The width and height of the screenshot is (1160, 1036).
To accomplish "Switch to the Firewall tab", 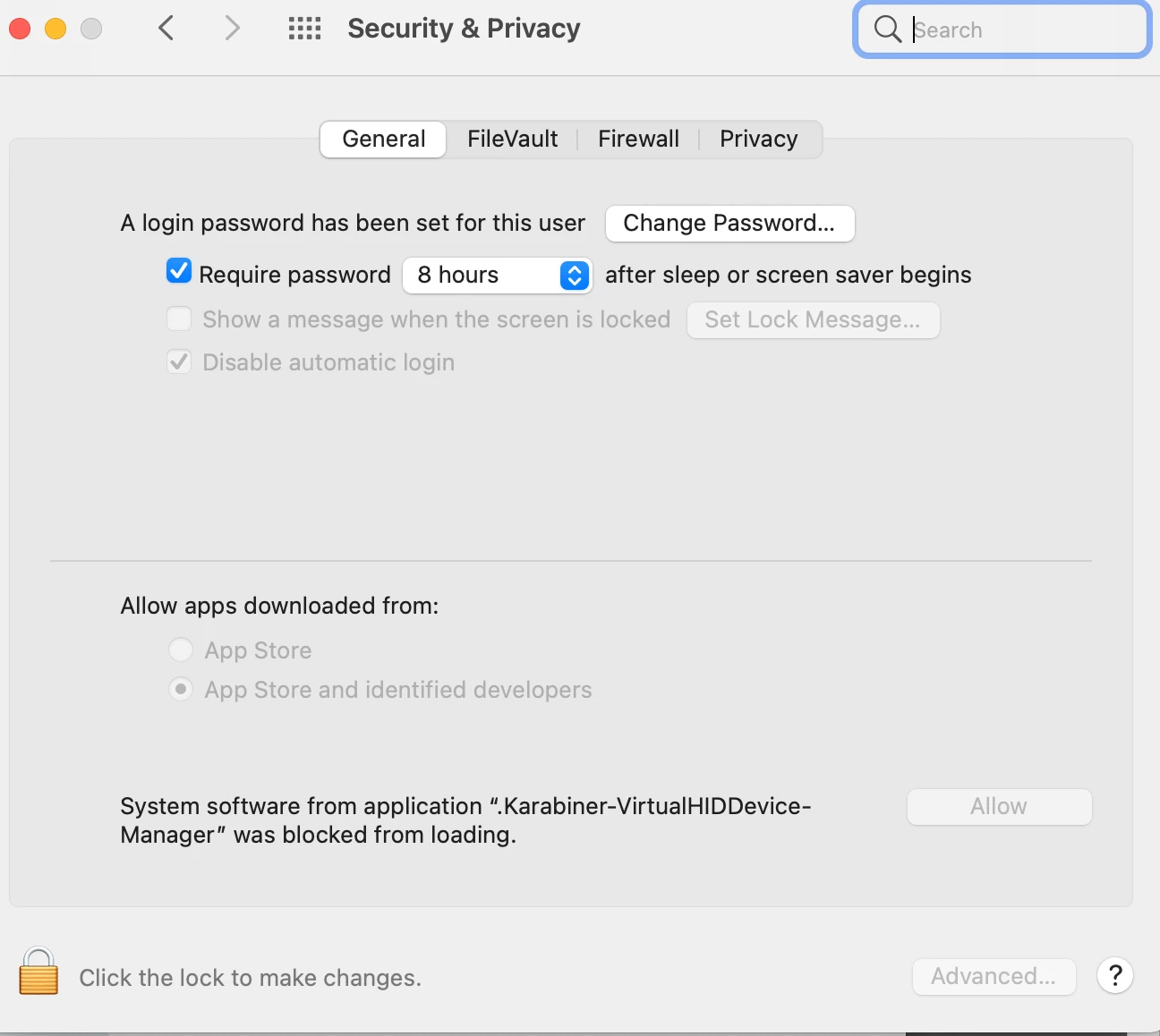I will 638,139.
